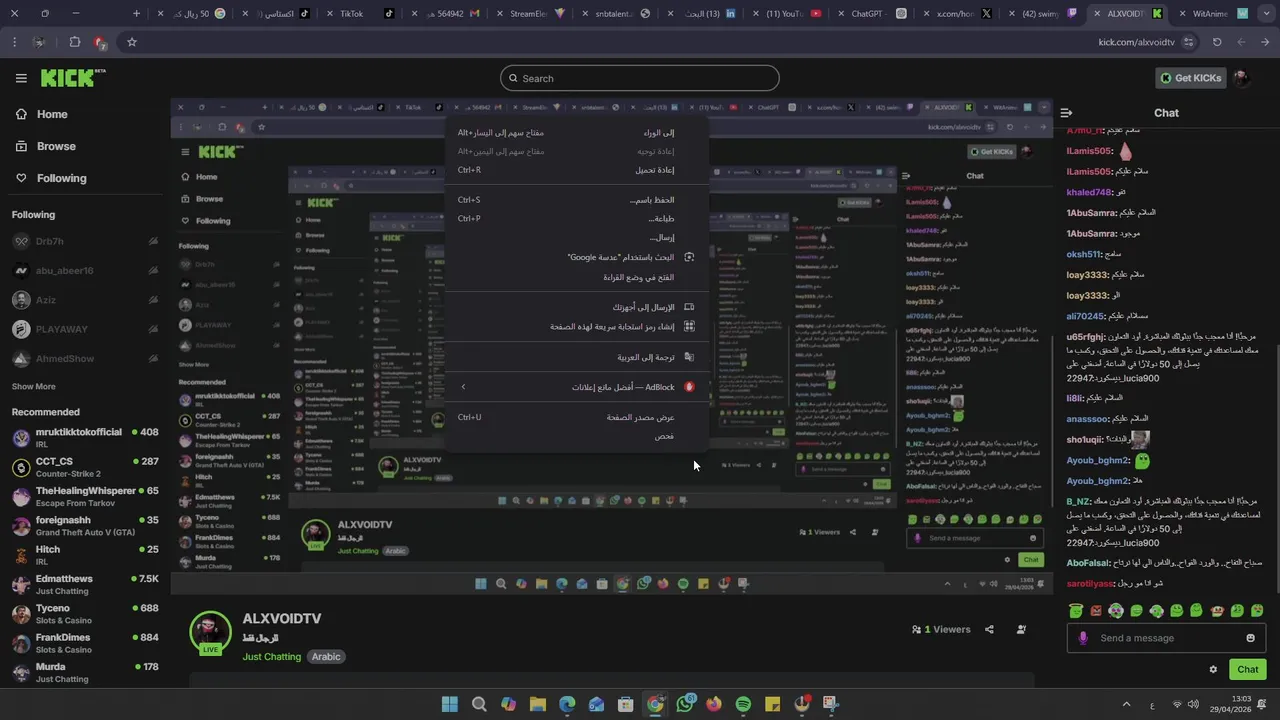Open Spotify from the taskbar
This screenshot has height=720, width=1280.
[743, 705]
